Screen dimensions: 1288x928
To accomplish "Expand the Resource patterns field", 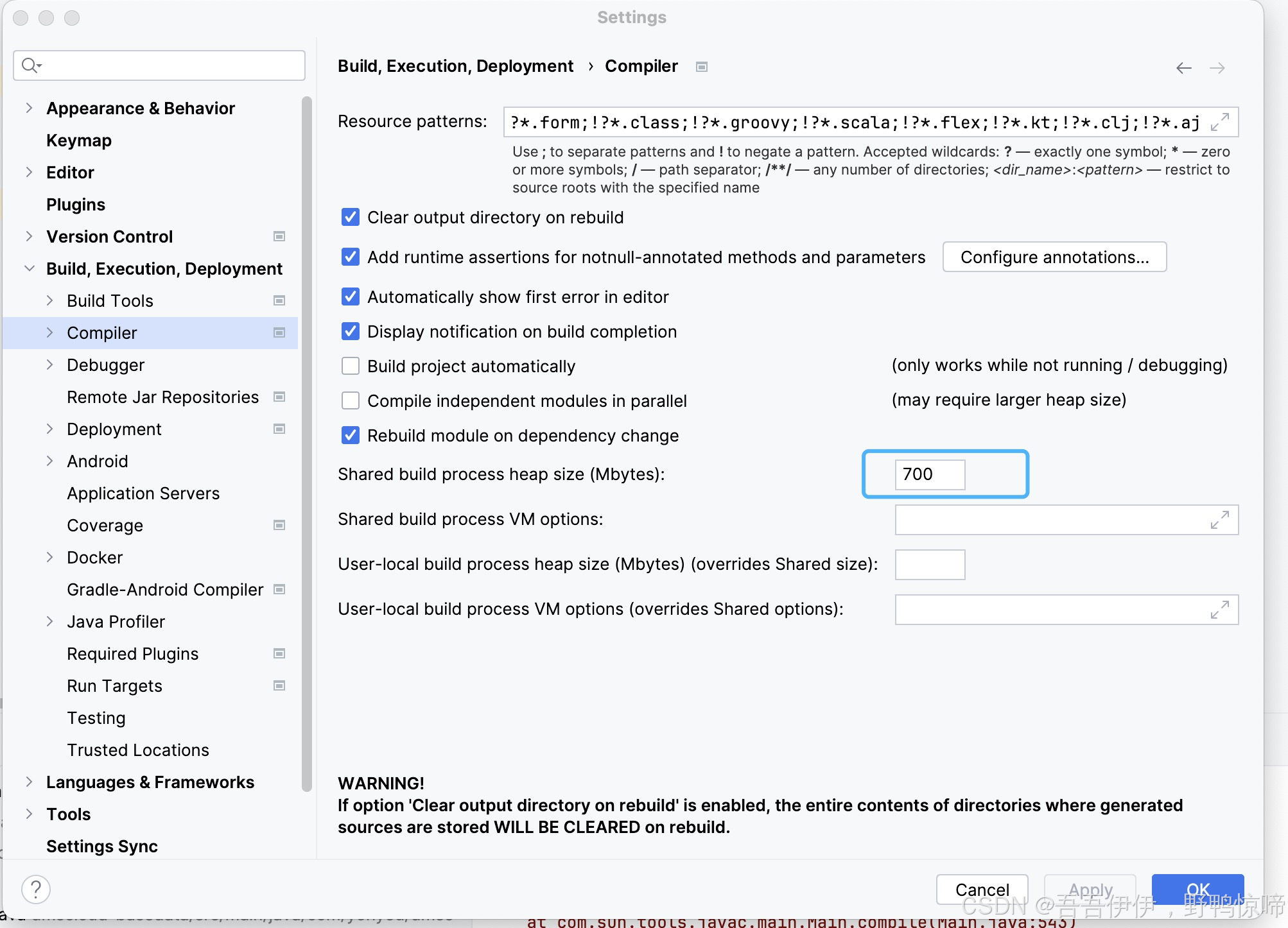I will click(1219, 122).
